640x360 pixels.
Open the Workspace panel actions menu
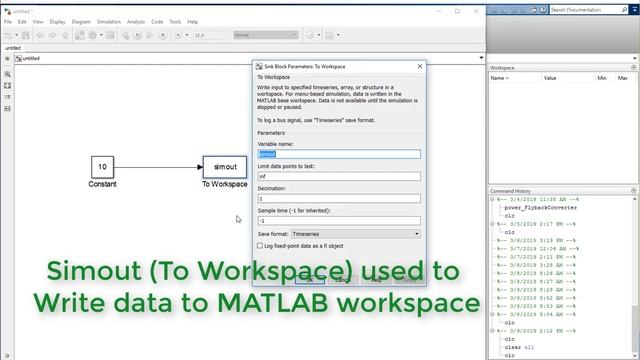(633, 67)
